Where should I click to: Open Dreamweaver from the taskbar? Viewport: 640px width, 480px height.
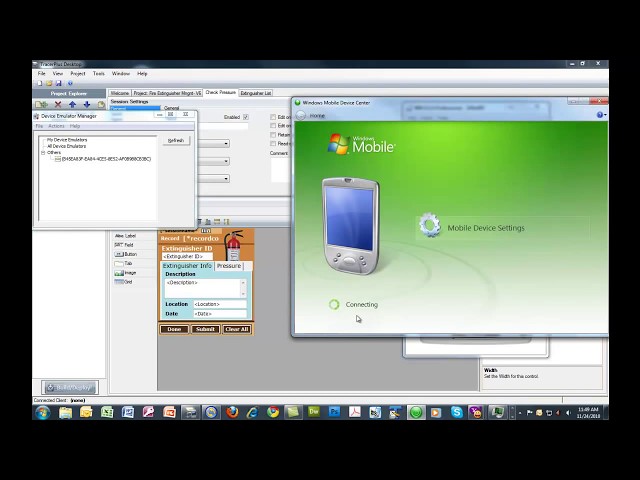tap(313, 412)
